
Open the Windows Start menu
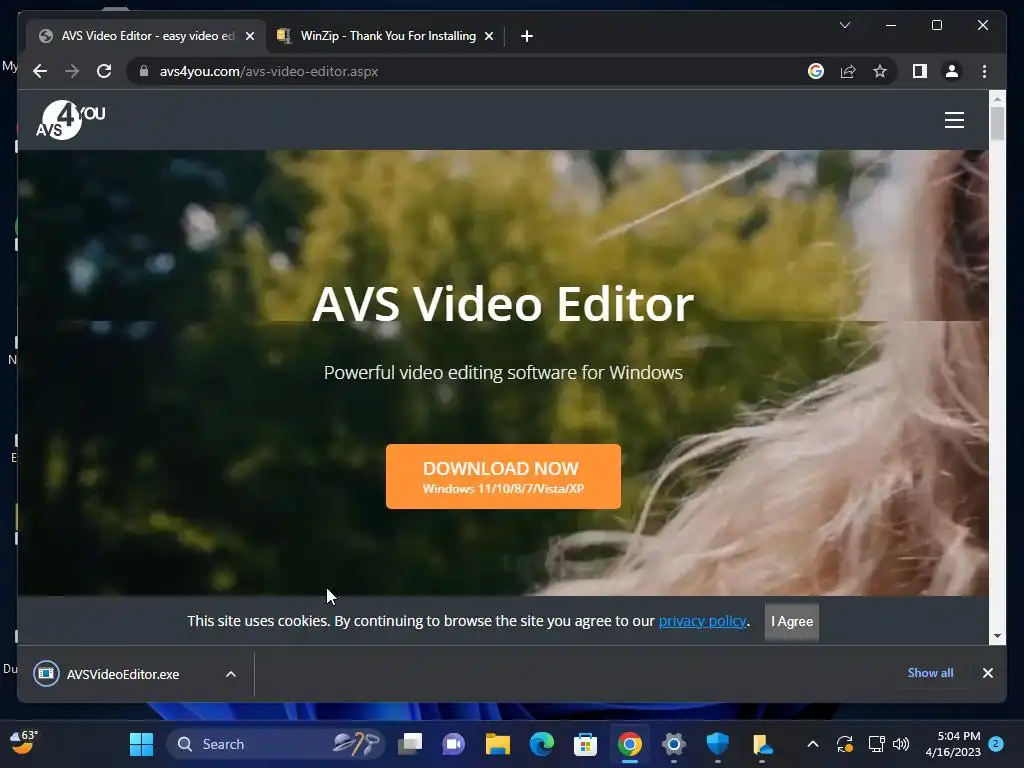(x=141, y=744)
